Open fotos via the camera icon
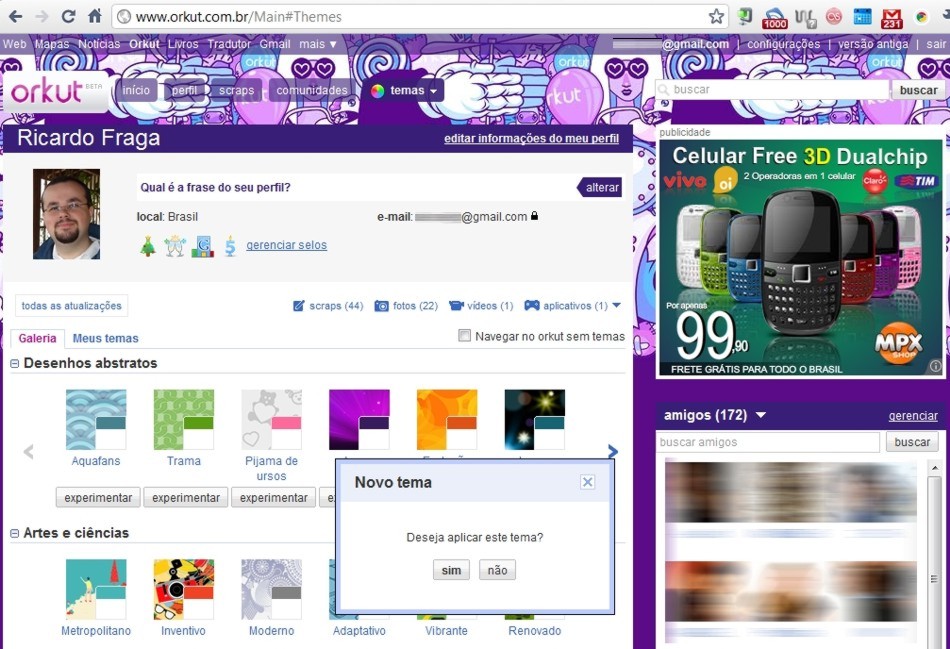 pos(381,305)
